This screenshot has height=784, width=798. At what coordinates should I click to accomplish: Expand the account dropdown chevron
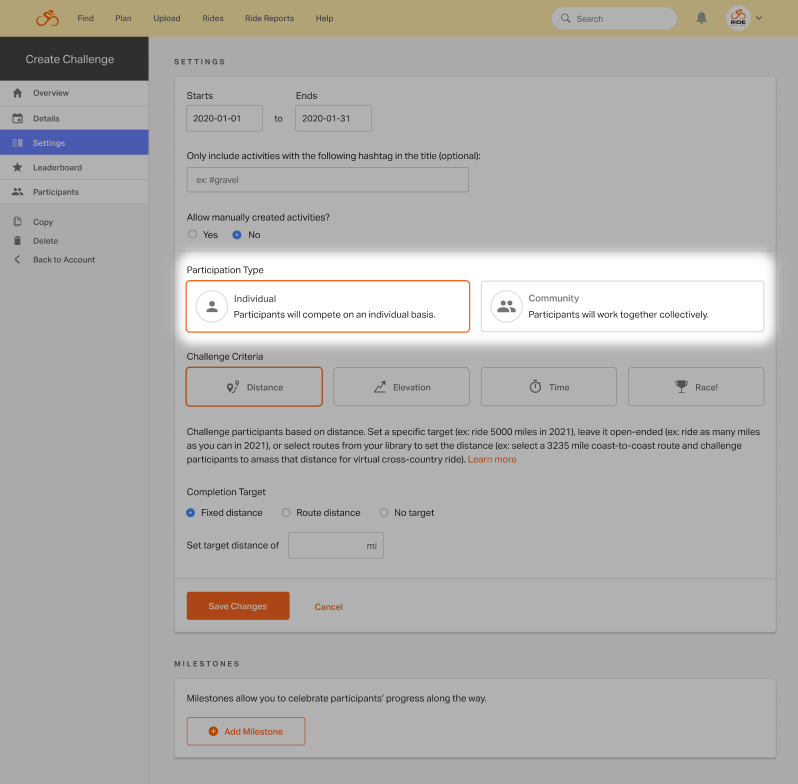point(759,18)
